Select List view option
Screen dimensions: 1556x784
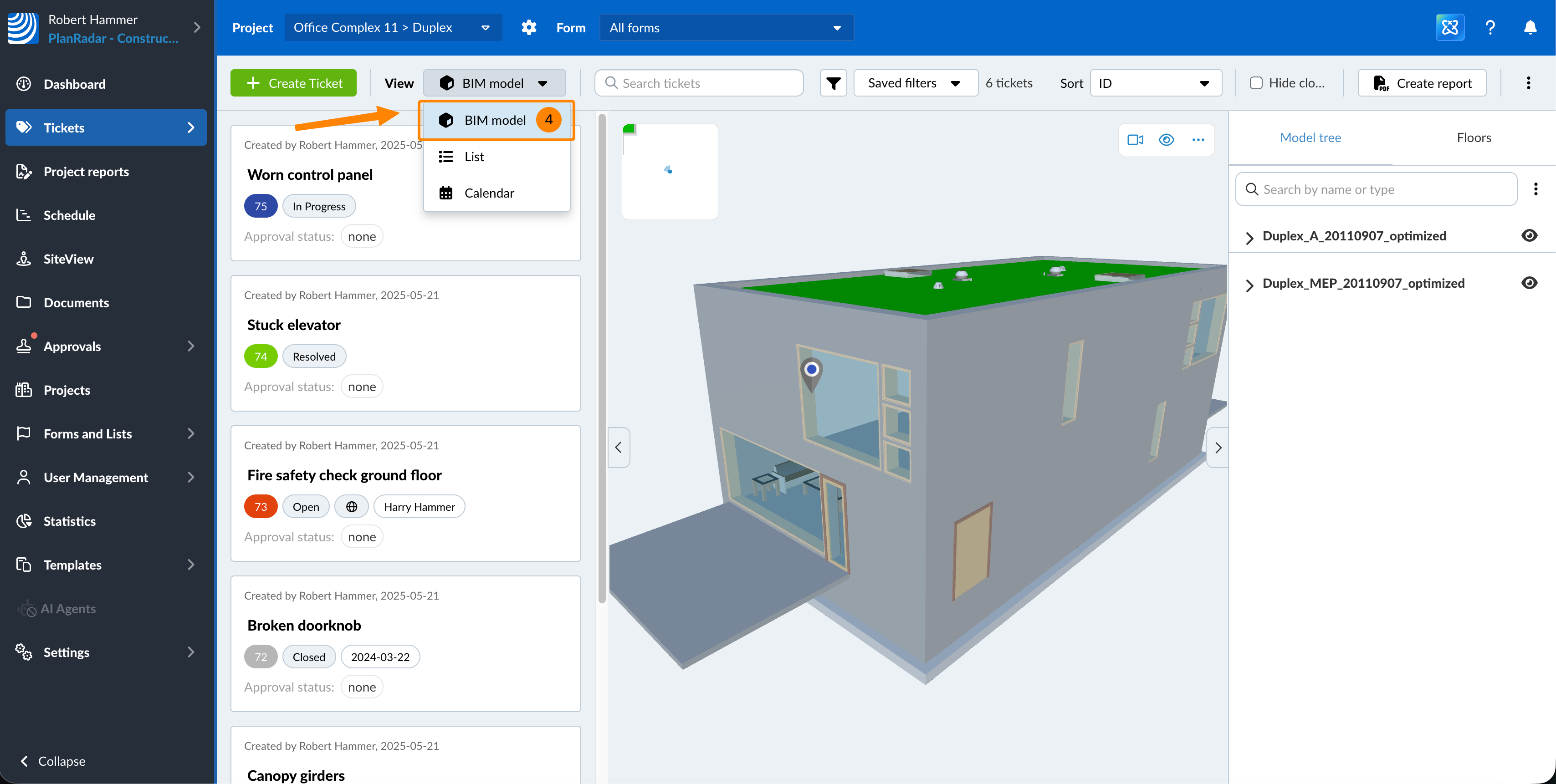click(496, 157)
